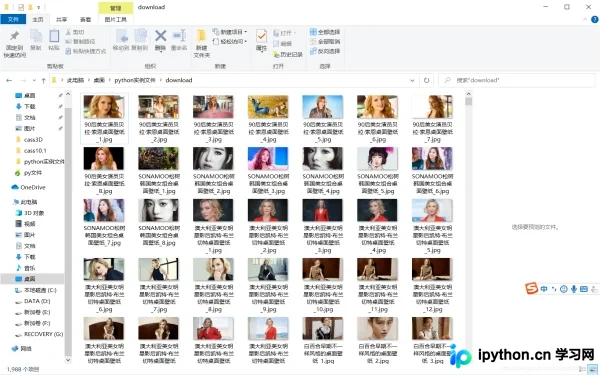Click 全部选择 (select all)

click(325, 32)
